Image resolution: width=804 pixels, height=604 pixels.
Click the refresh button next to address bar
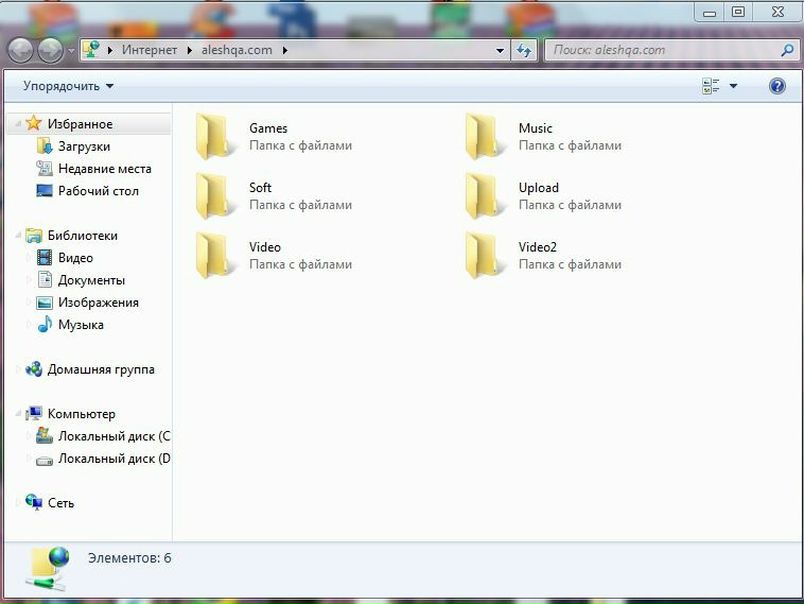click(524, 50)
